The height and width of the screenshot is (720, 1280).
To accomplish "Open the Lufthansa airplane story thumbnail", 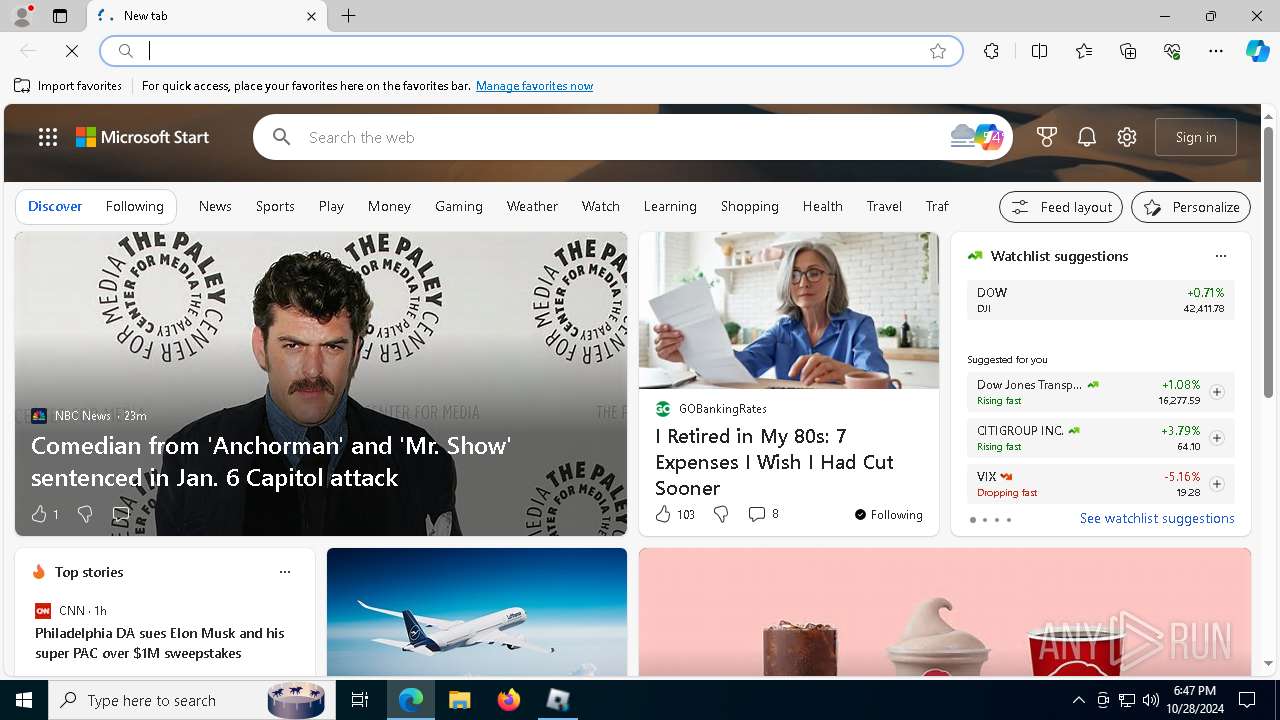I will point(477,612).
